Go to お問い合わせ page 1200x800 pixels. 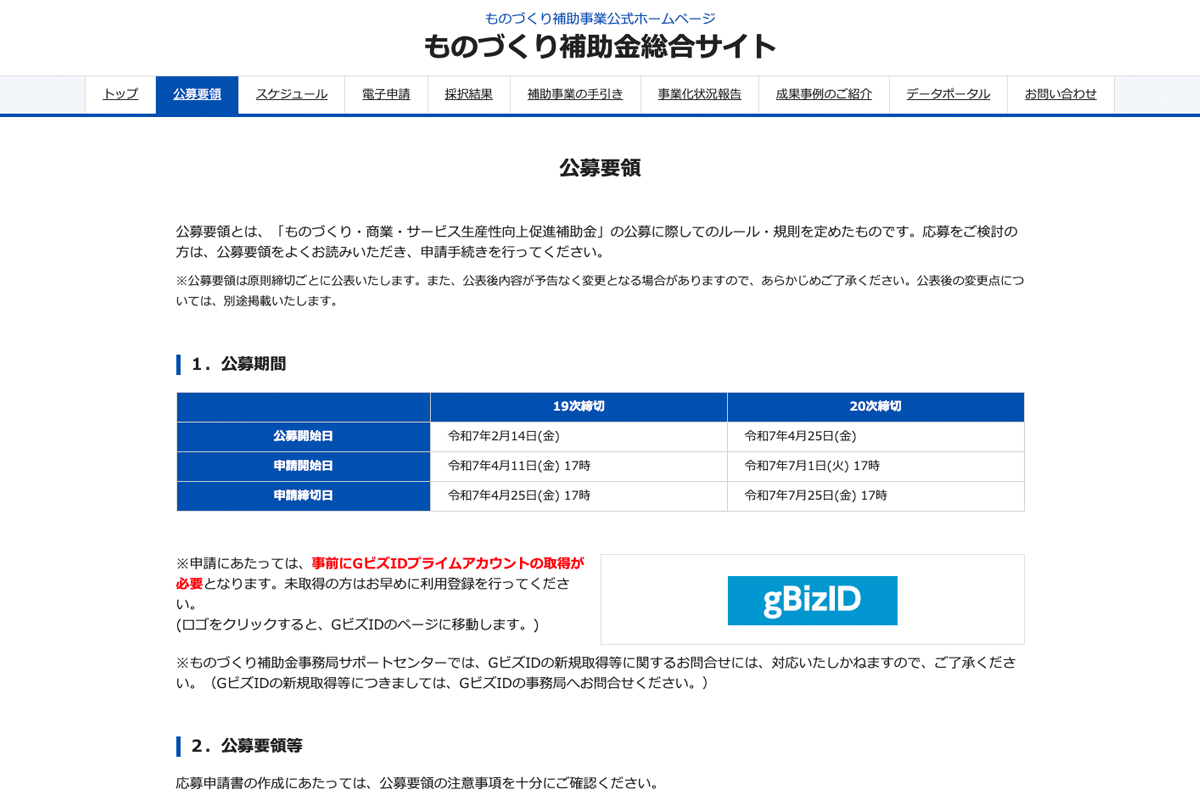(x=1060, y=94)
